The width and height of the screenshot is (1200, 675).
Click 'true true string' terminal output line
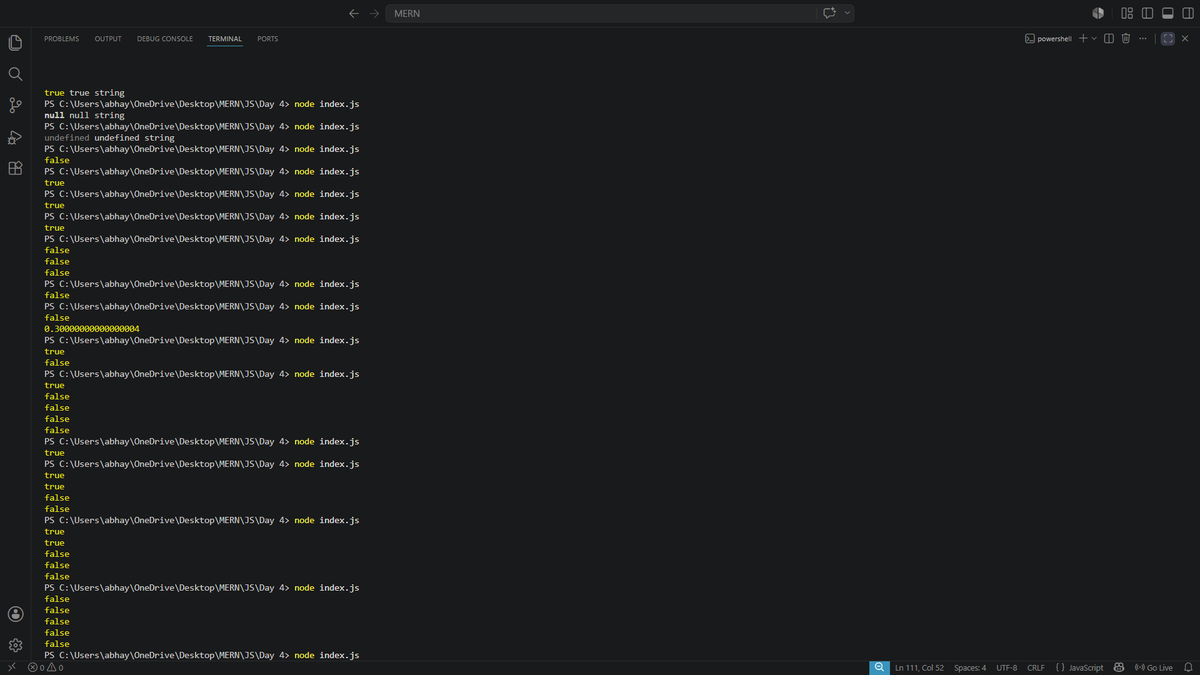84,93
